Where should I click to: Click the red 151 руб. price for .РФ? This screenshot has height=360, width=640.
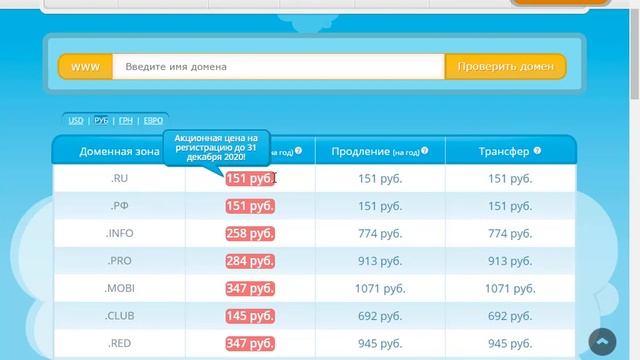[x=250, y=206]
